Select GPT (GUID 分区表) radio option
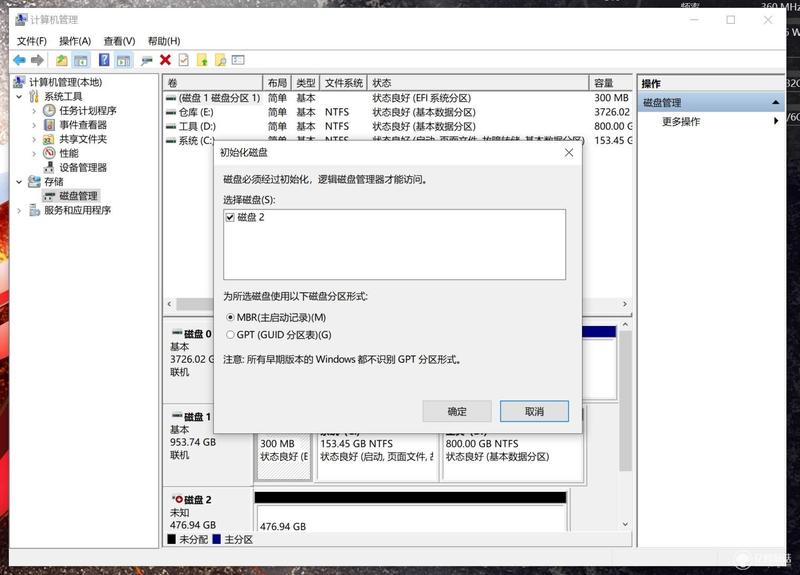This screenshot has height=575, width=800. (x=230, y=335)
